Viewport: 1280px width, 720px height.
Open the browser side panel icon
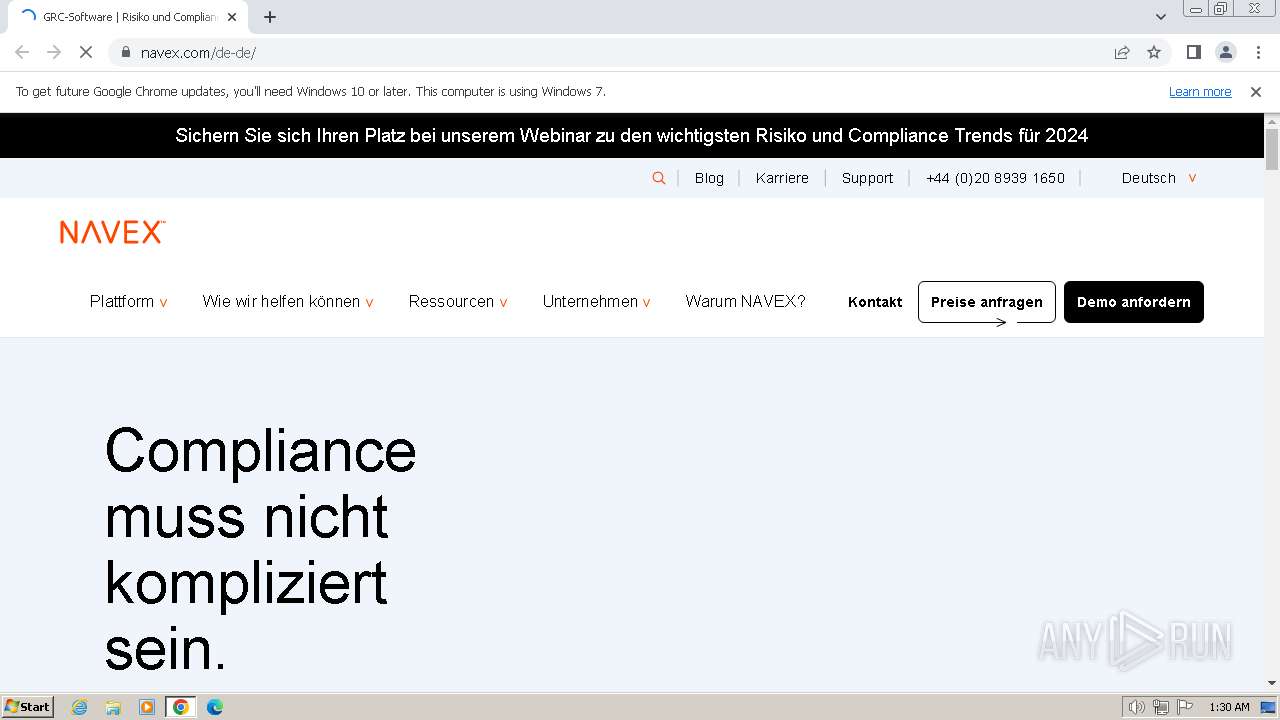1193,52
